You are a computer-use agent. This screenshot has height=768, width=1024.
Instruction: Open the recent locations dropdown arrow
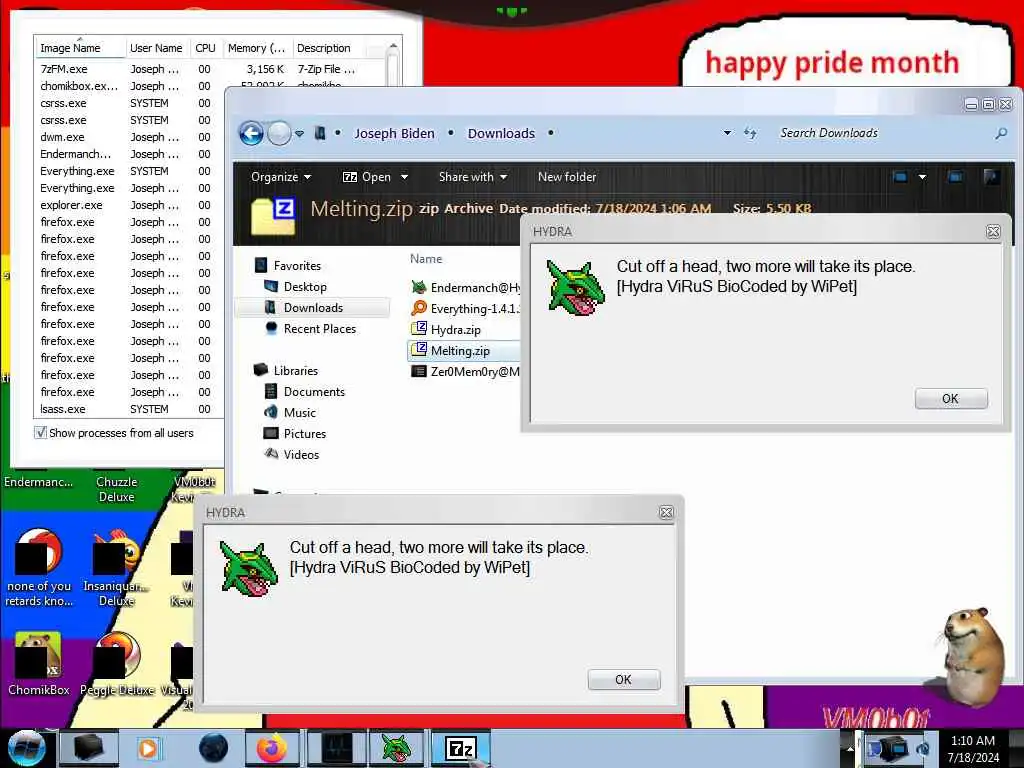point(299,133)
